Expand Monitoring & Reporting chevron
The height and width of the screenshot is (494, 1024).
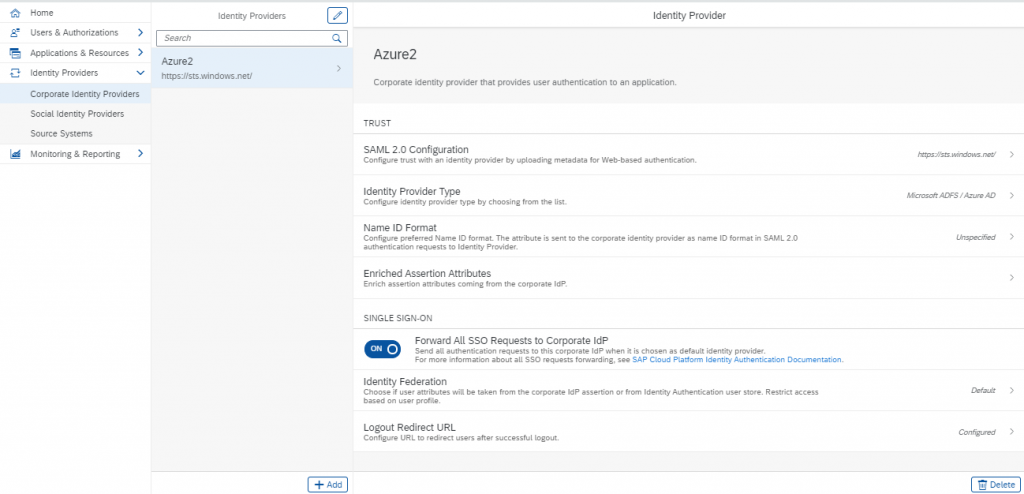pos(140,154)
